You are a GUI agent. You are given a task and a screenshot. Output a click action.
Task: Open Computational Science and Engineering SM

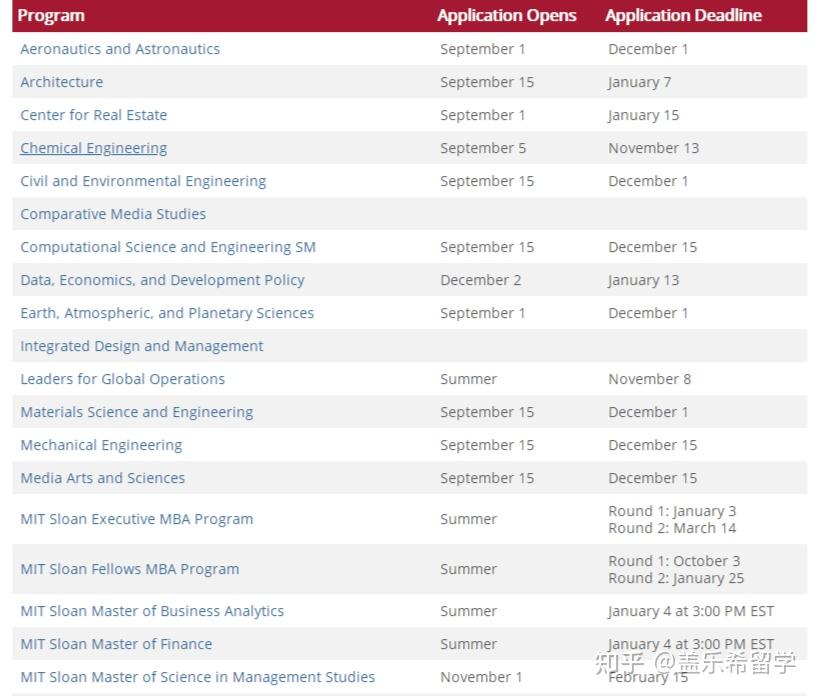[168, 247]
